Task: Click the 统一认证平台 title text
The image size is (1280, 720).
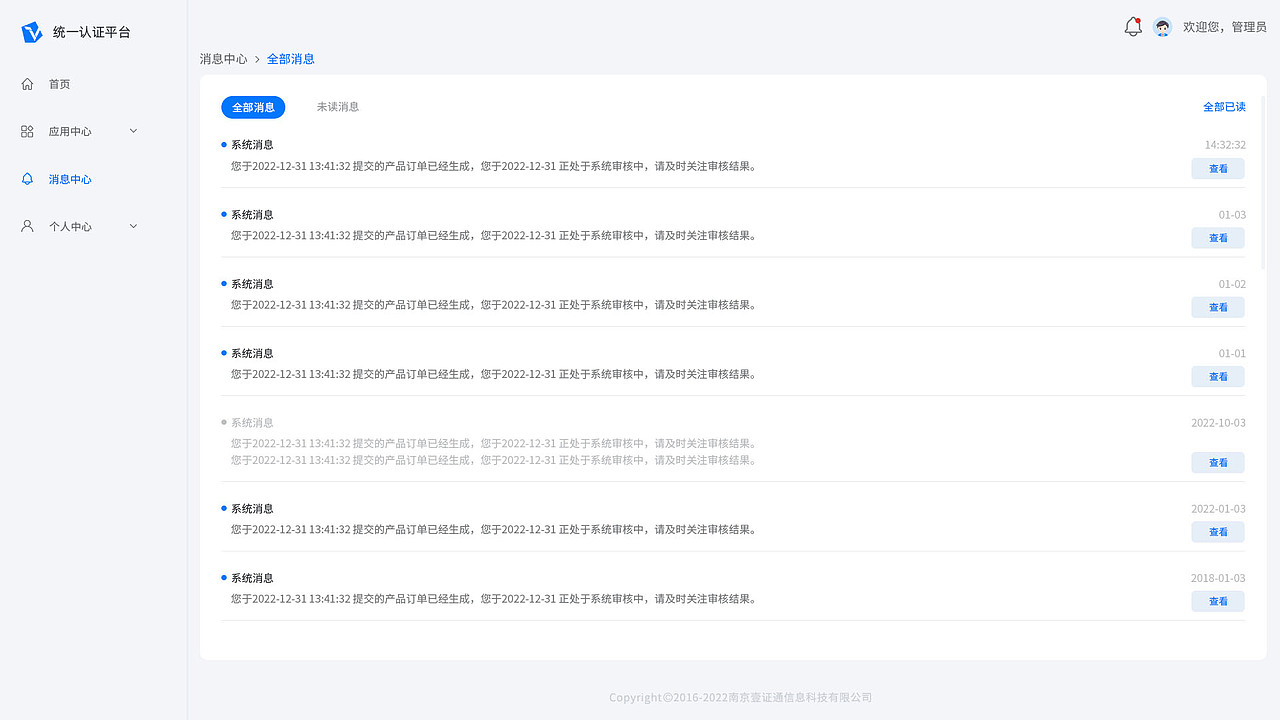Action: coord(92,32)
